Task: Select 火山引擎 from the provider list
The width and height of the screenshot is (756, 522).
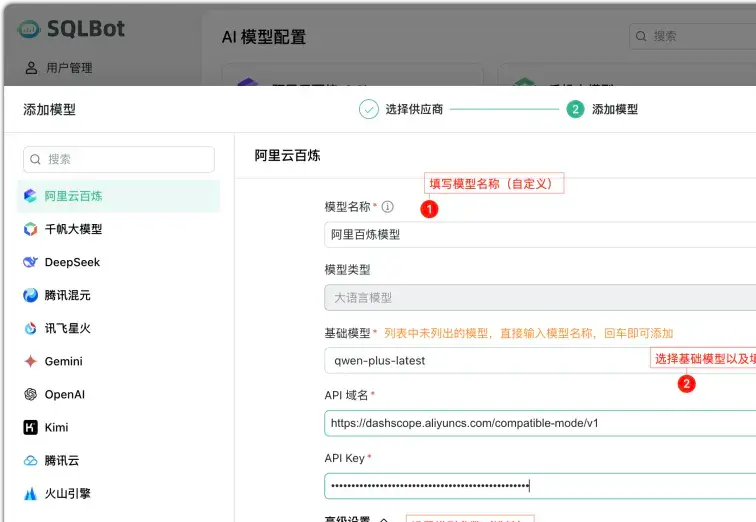Action: (66, 493)
